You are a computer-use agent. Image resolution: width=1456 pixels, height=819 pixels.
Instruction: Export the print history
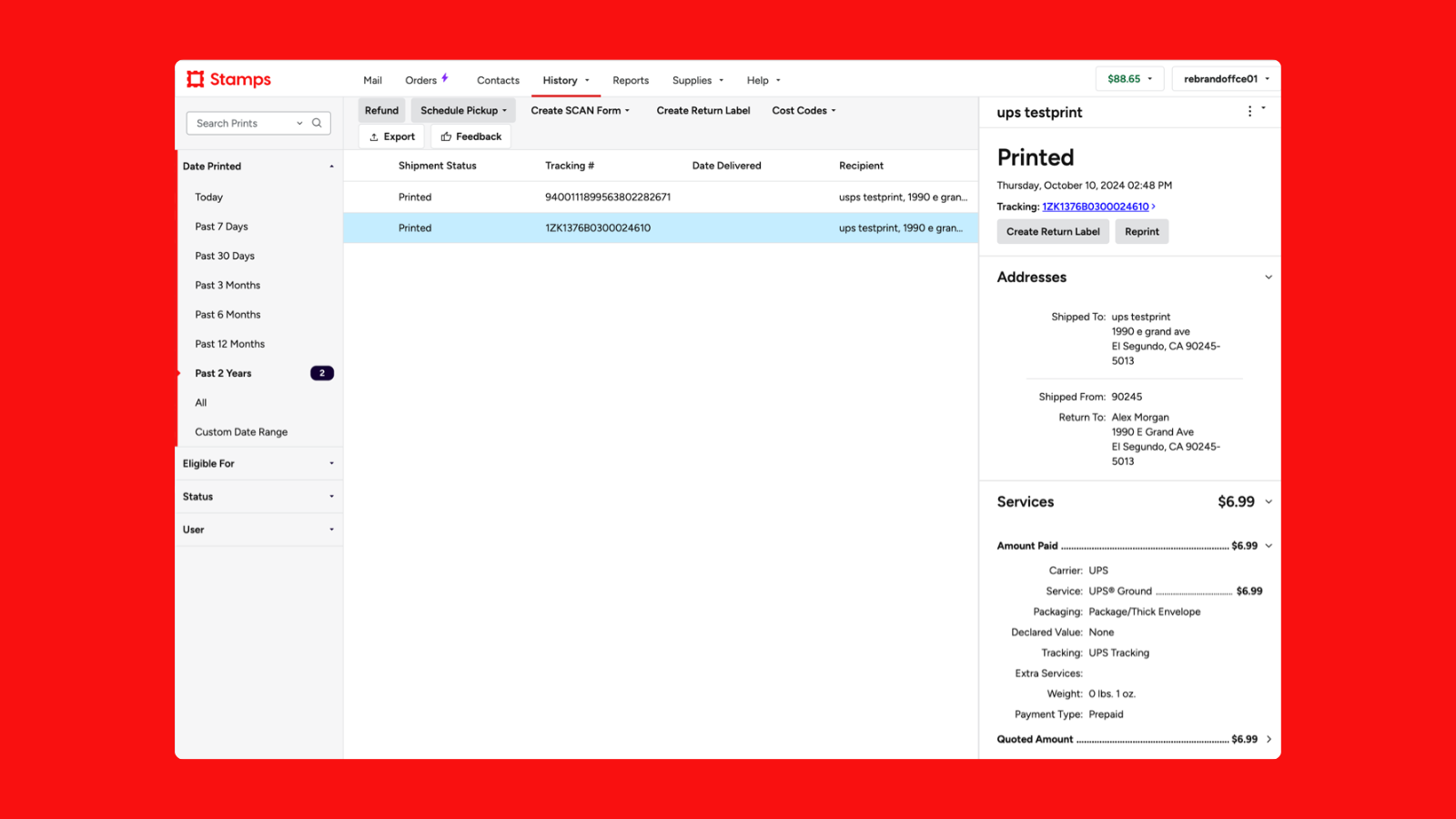392,136
